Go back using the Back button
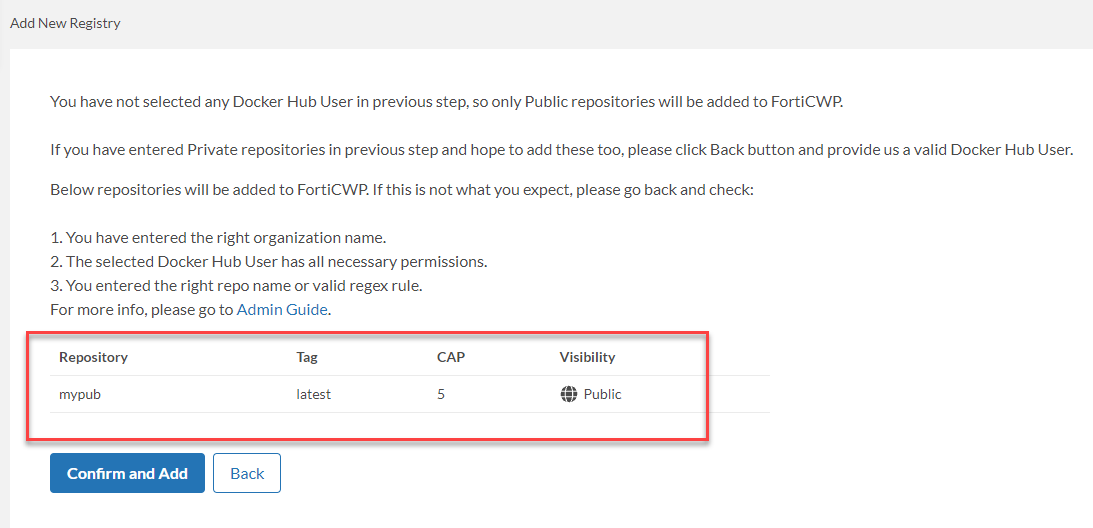 (247, 473)
